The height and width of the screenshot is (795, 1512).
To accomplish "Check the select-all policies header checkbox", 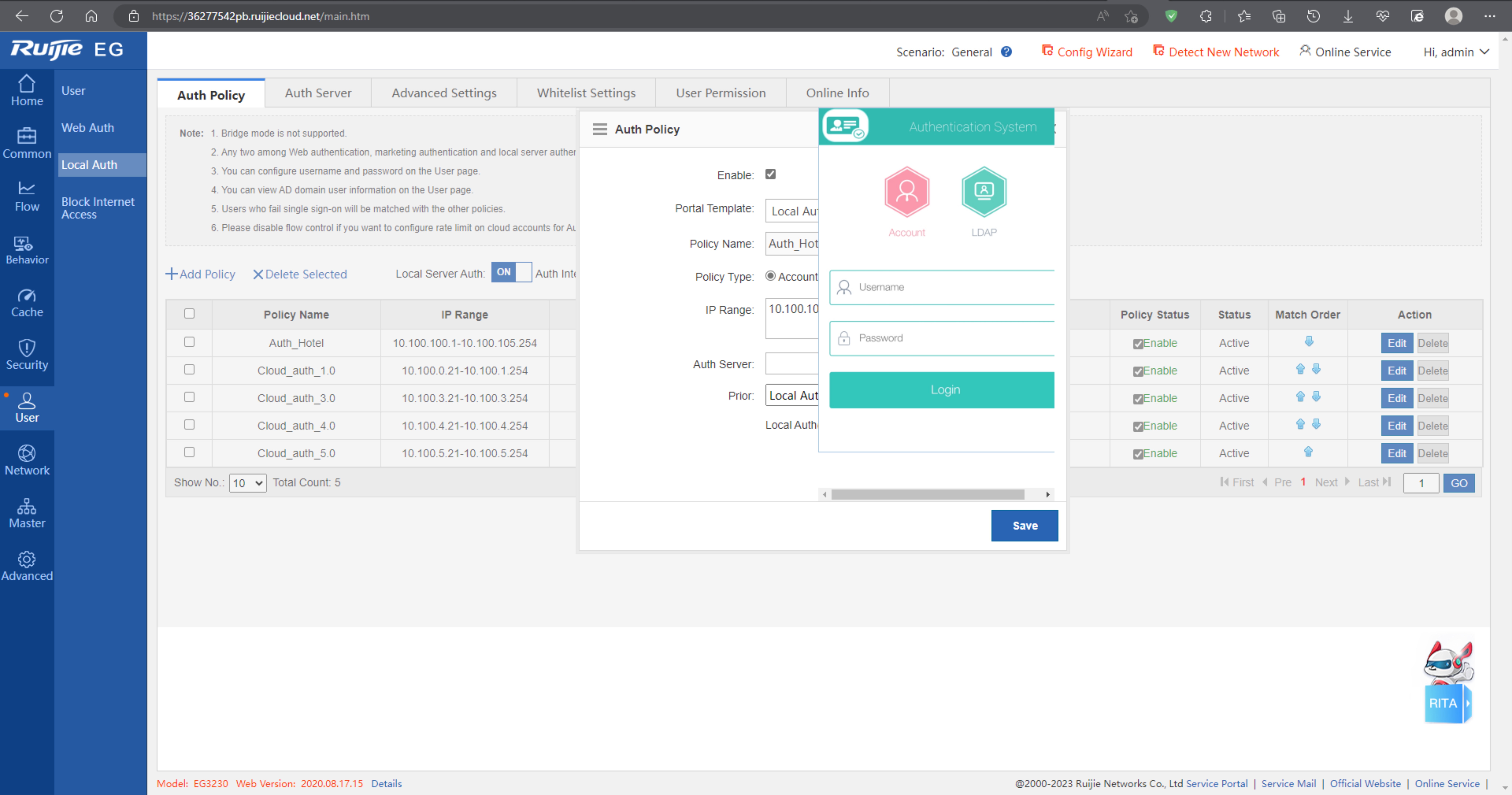I will tap(189, 314).
